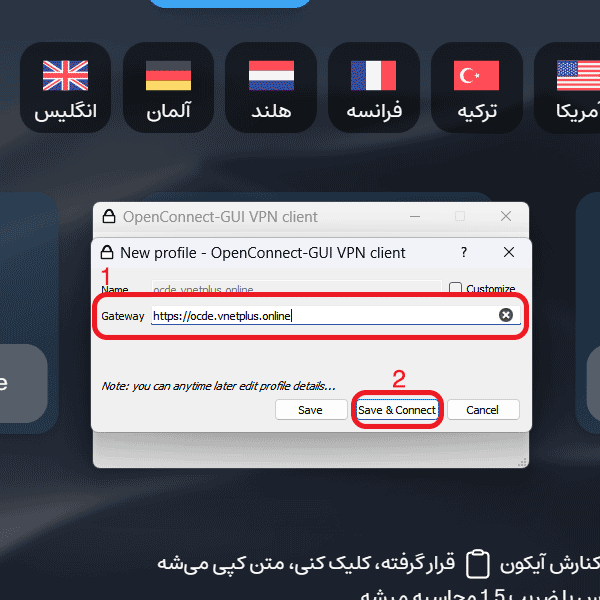This screenshot has width=600, height=600.
Task: Choose the USA flag server tile
Action: (x=567, y=88)
